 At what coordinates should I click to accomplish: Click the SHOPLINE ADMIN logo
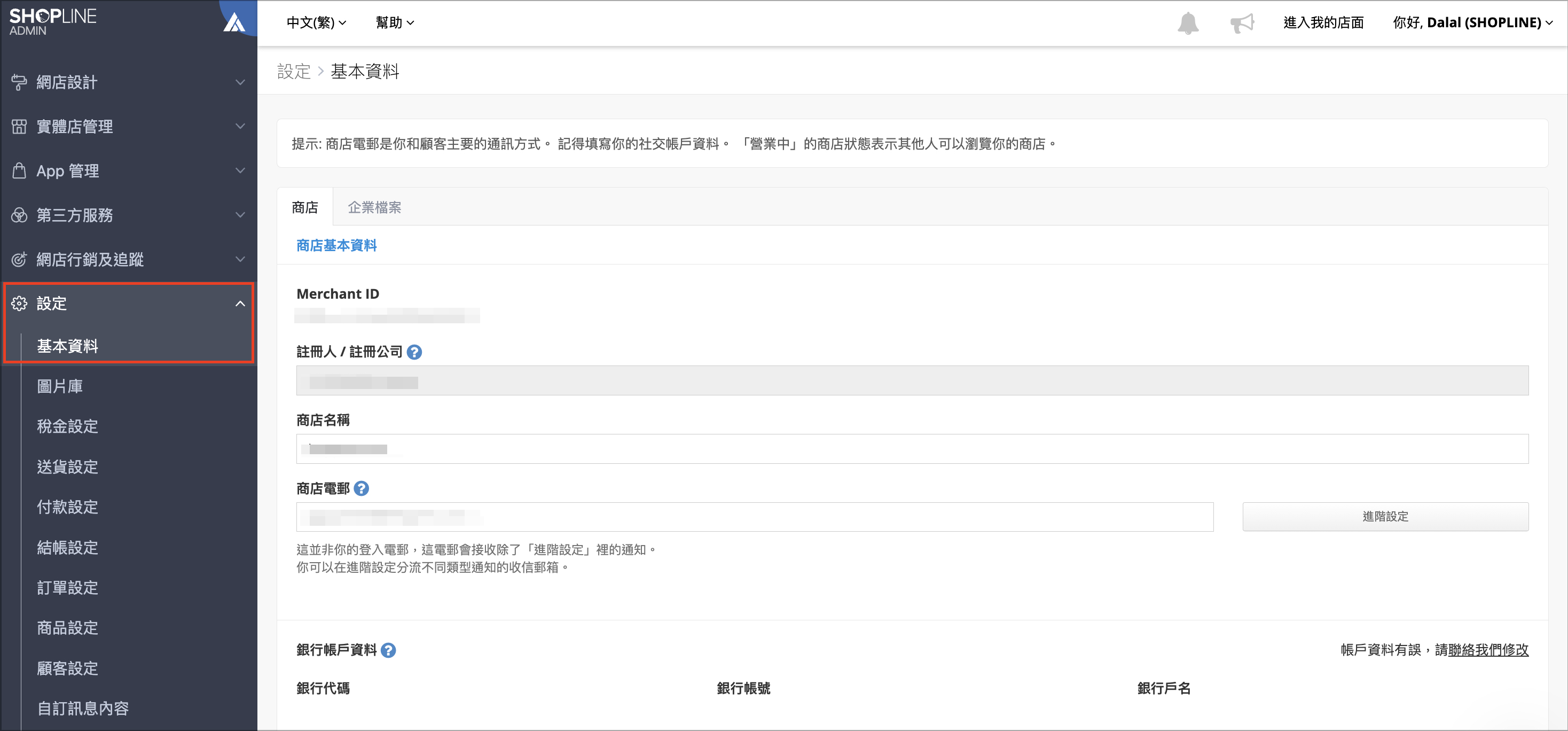(x=53, y=22)
